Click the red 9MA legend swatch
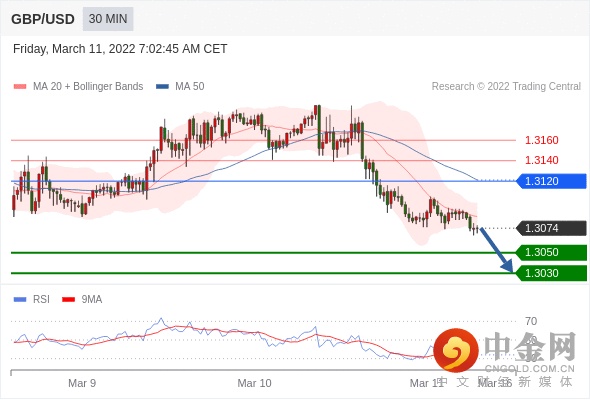The height and width of the screenshot is (400, 590). pos(68,300)
